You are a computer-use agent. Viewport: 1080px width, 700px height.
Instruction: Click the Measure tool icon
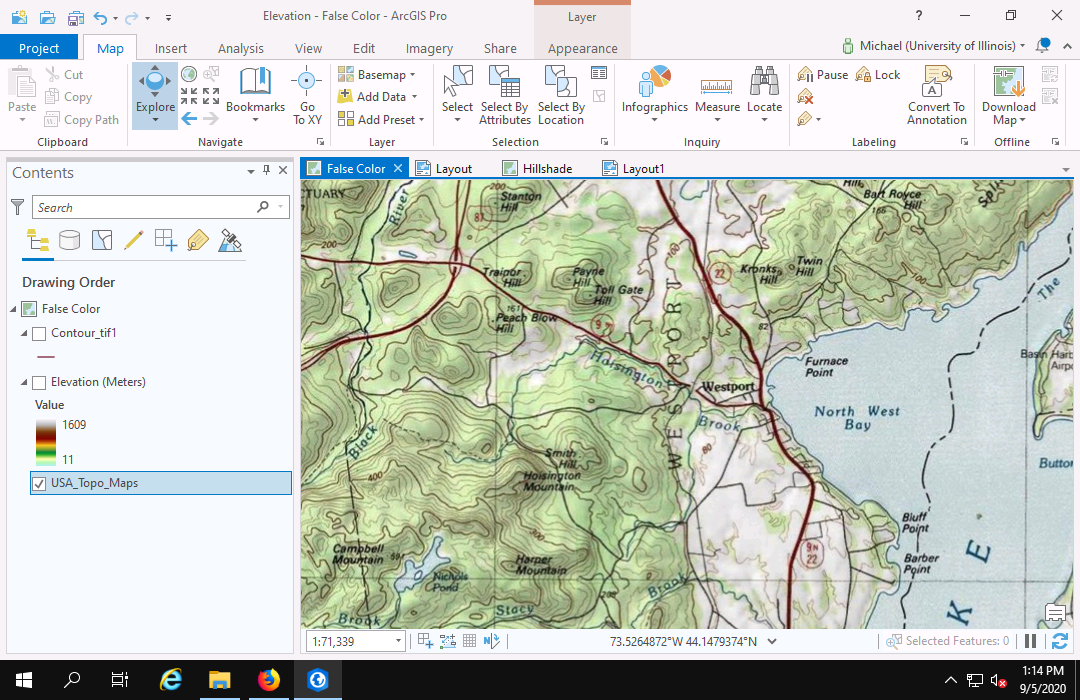point(717,90)
